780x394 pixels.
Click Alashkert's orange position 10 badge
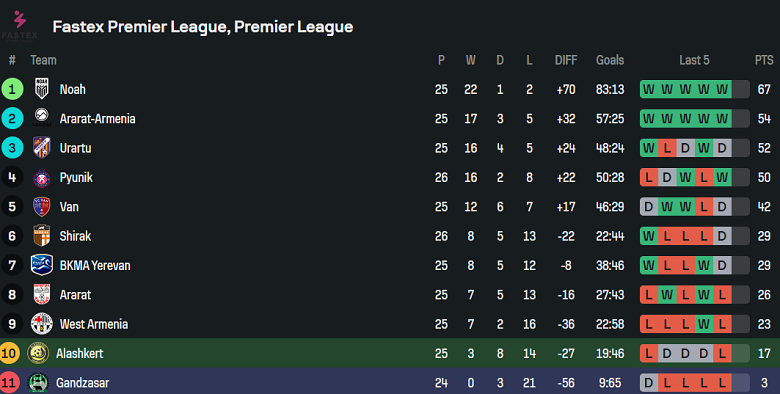pos(9,353)
